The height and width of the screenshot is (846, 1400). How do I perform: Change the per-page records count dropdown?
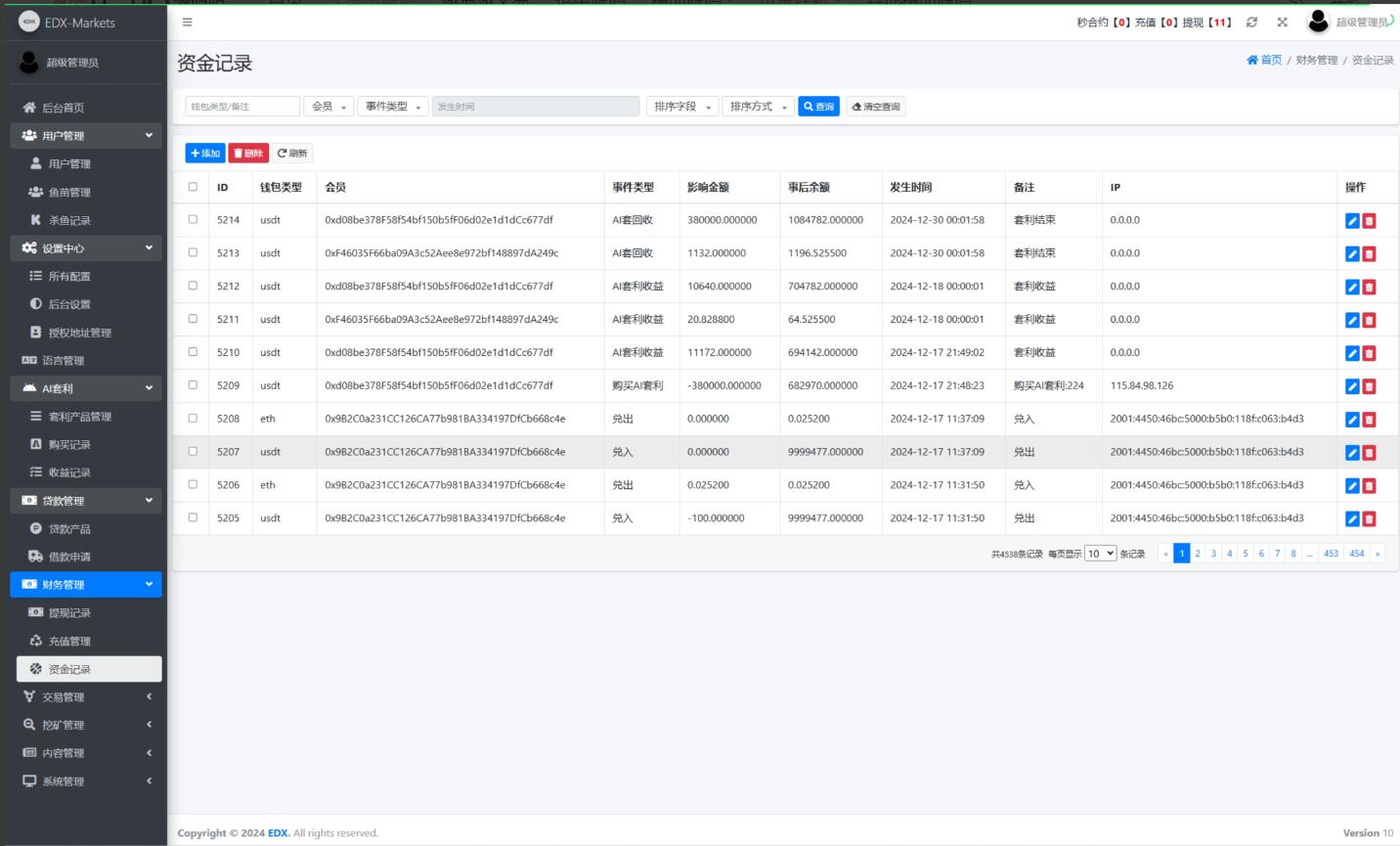click(x=1100, y=554)
